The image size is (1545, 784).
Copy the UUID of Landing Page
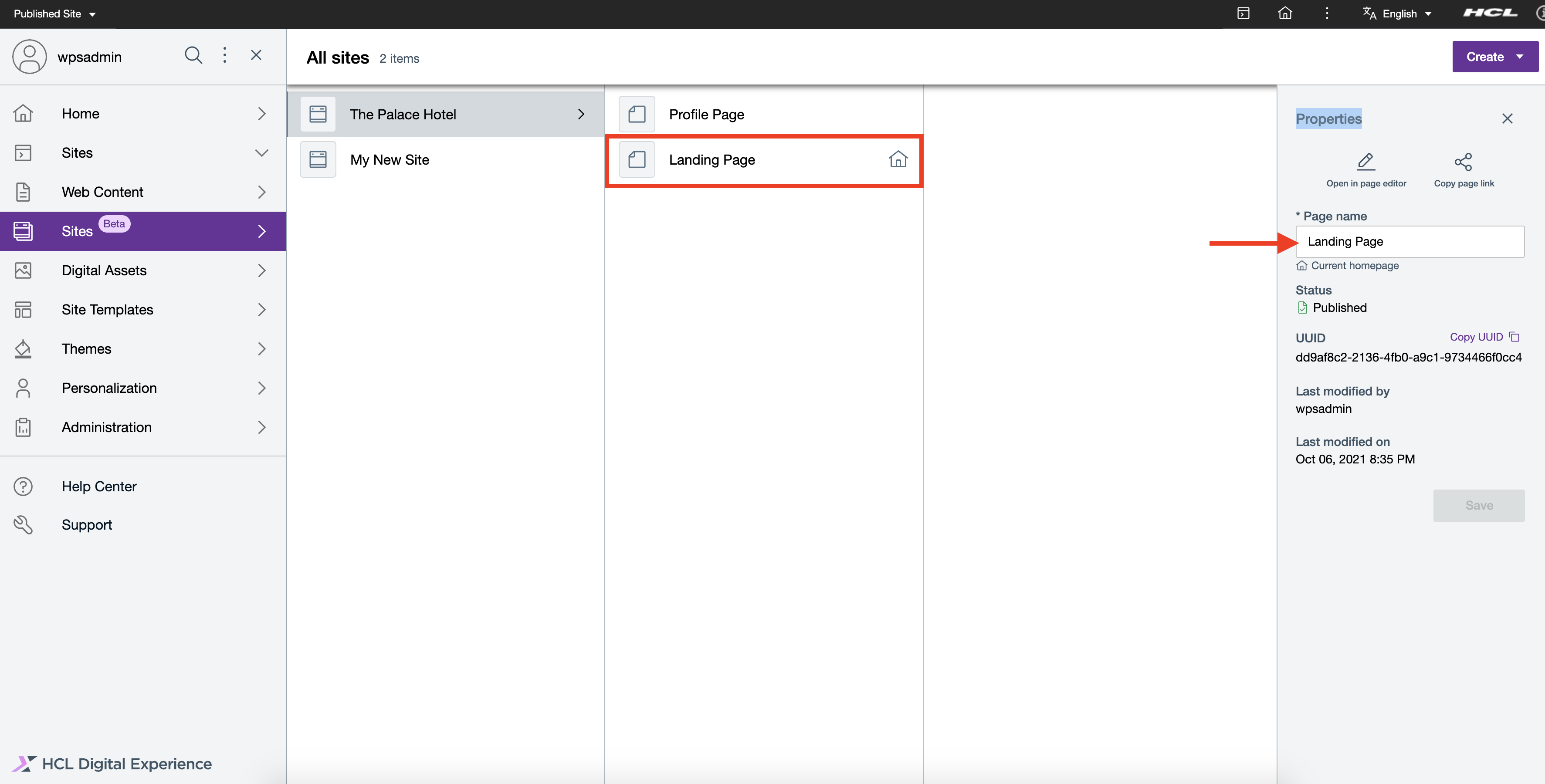pyautogui.click(x=1483, y=337)
